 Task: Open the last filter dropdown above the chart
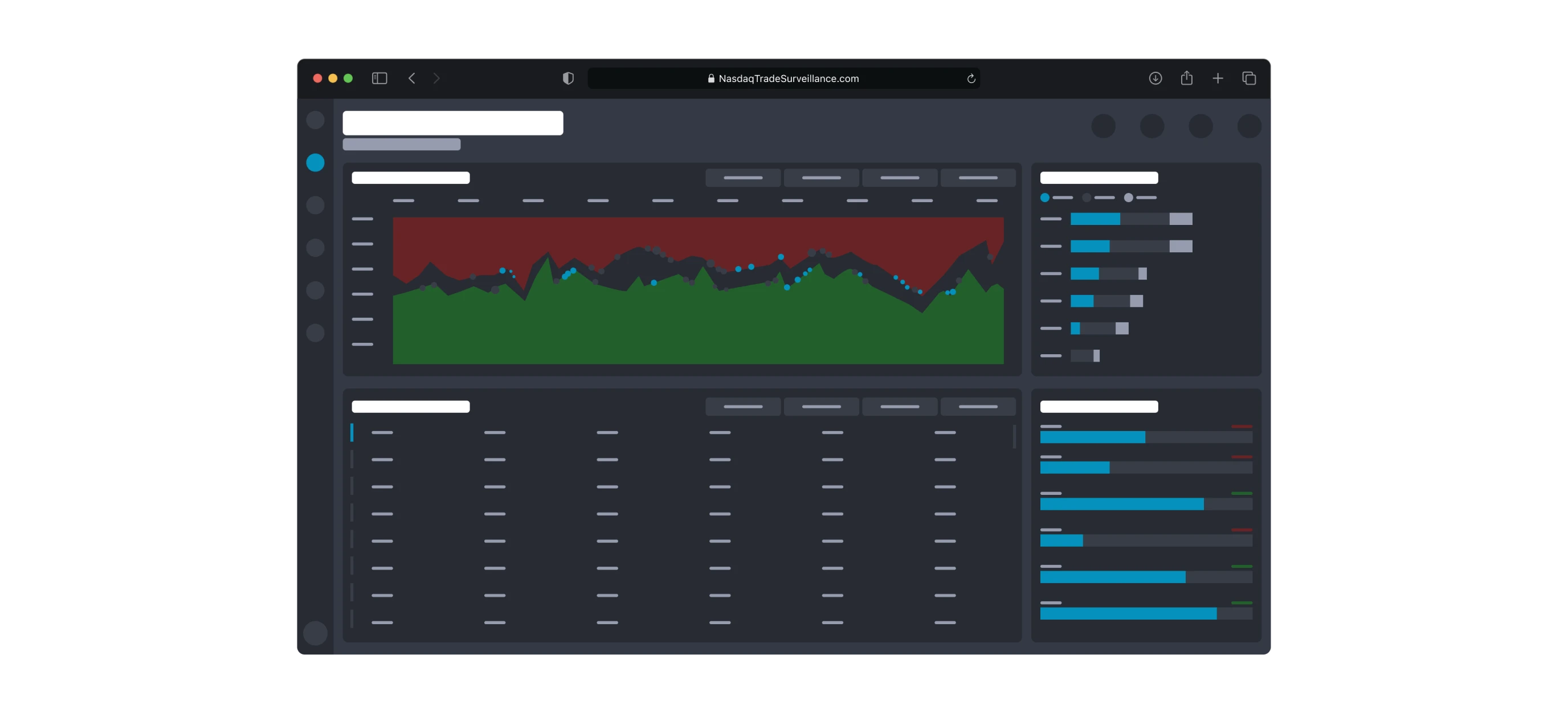coord(978,178)
